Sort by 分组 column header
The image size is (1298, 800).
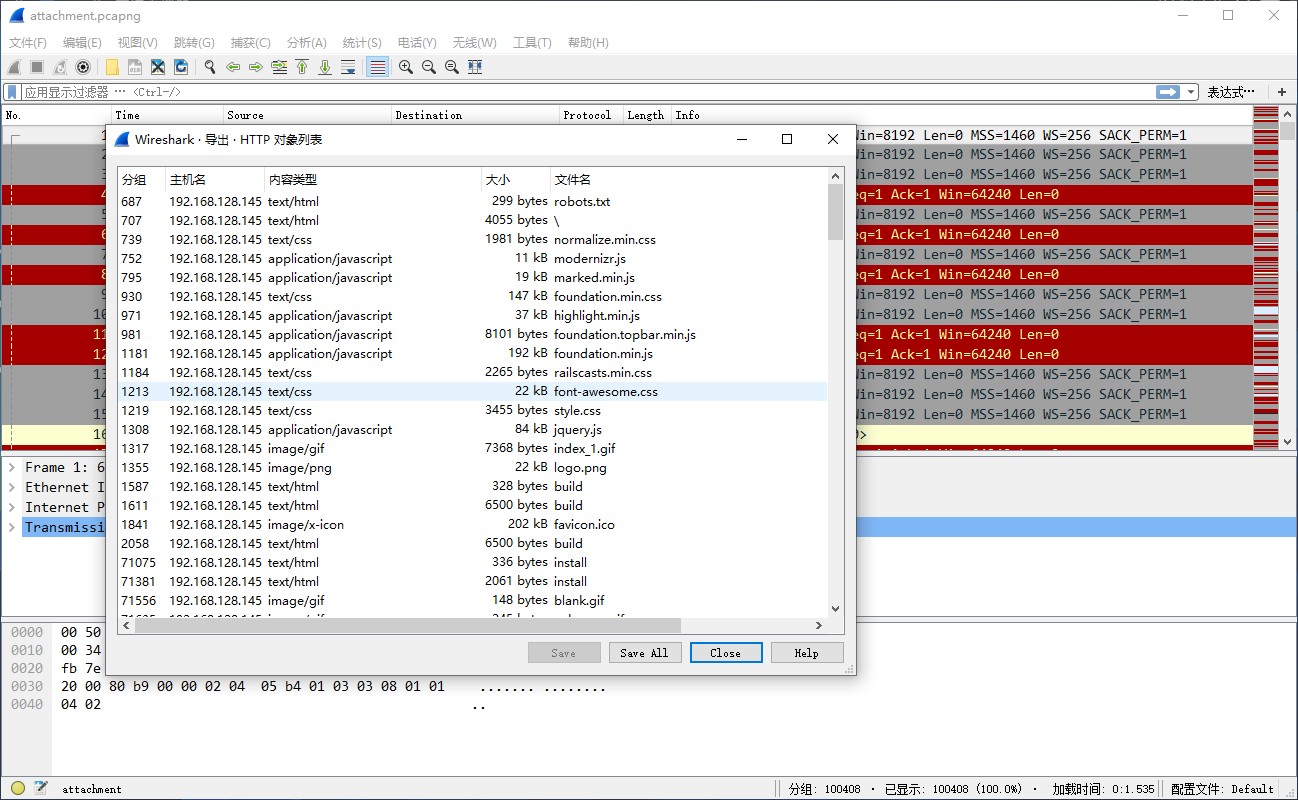pos(141,180)
